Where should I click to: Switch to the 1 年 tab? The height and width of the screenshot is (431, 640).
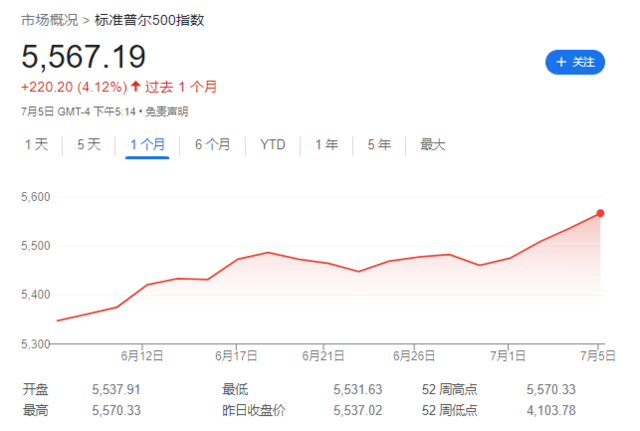pos(327,144)
